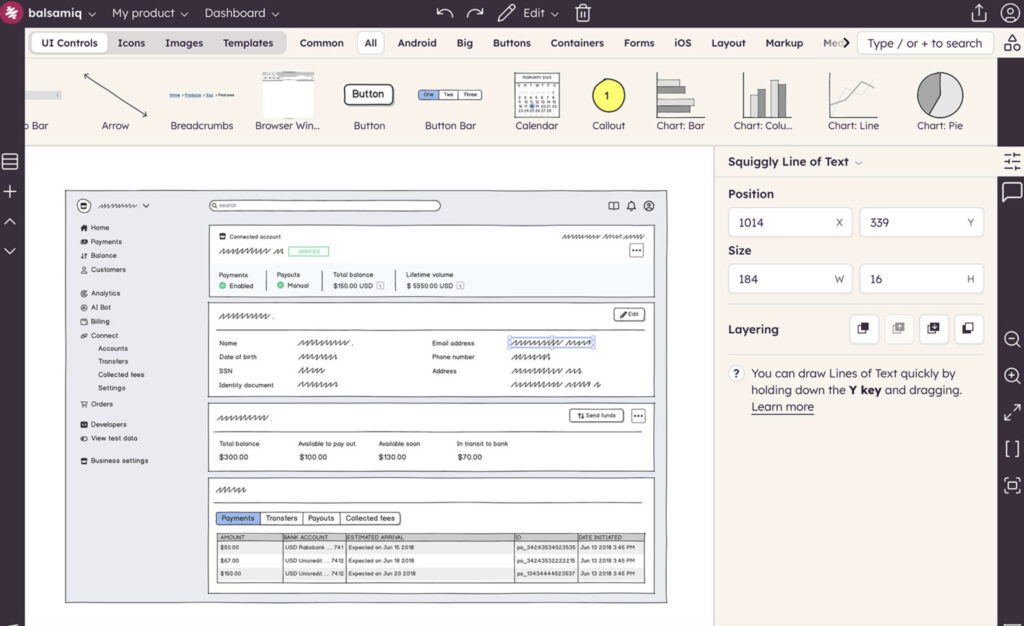This screenshot has height=626, width=1024.
Task: Switch to the Icons tab
Action: (x=131, y=43)
